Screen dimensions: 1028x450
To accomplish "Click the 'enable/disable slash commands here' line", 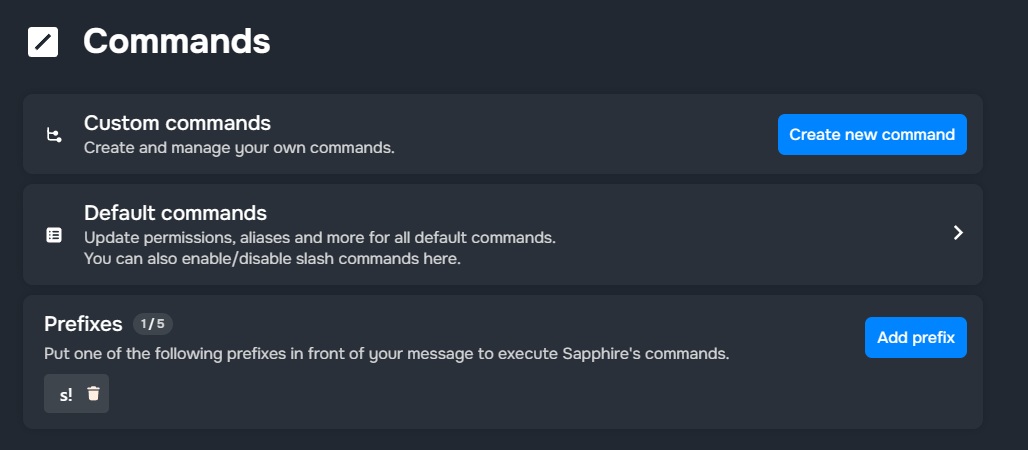I will 272,259.
